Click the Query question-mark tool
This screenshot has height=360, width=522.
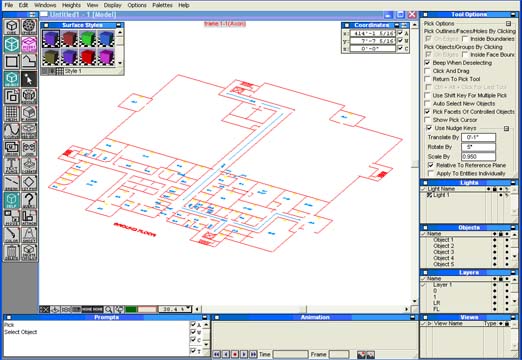click(29, 200)
